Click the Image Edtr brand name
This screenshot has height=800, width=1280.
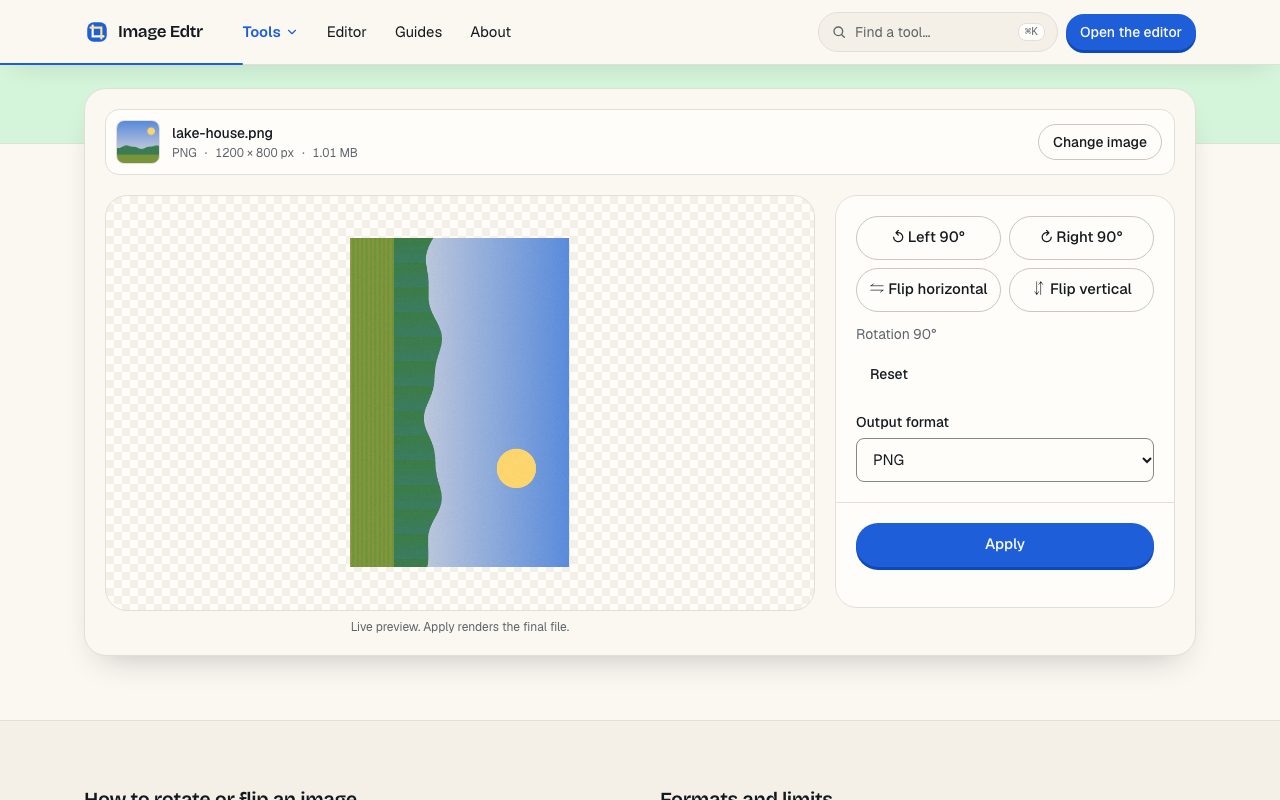tap(160, 32)
